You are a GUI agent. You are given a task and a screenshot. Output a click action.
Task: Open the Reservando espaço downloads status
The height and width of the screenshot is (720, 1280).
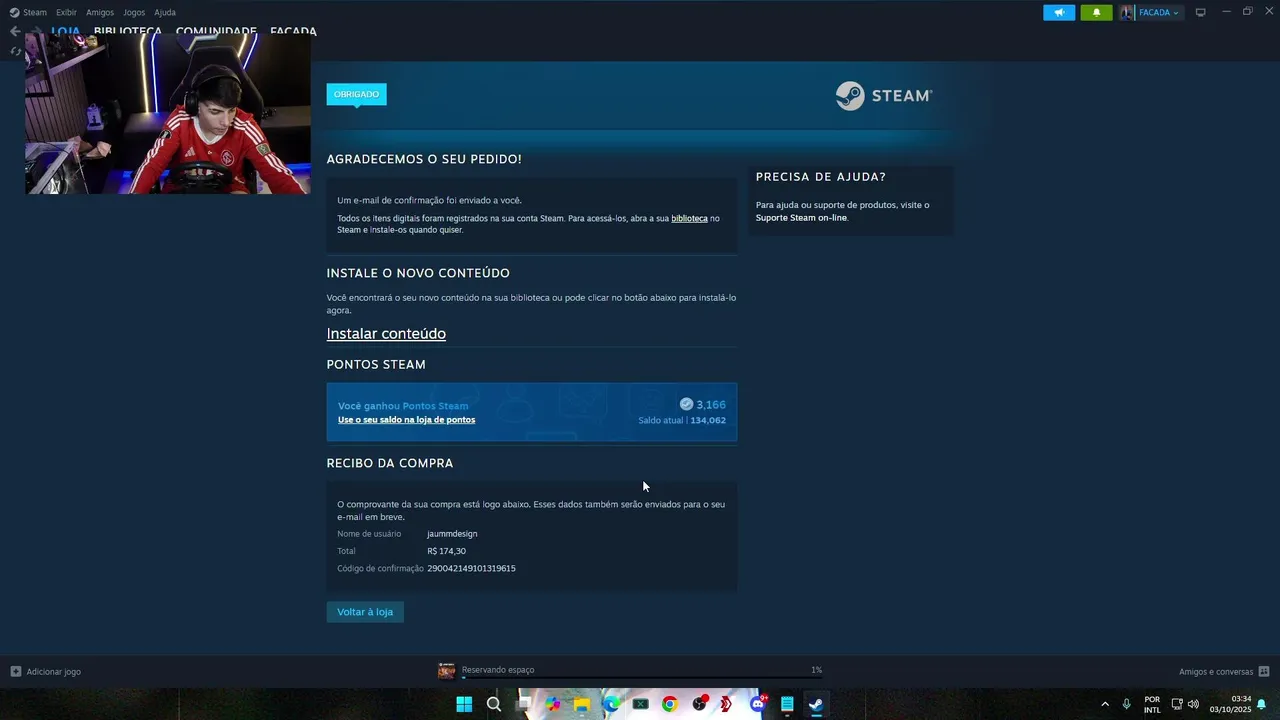(x=498, y=670)
